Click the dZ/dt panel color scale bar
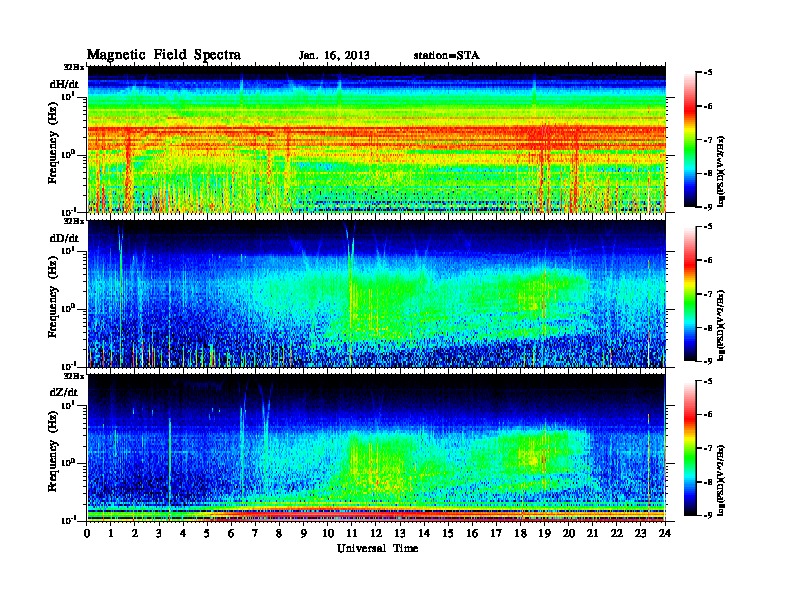Image resolution: width=792 pixels, height=612 pixels. [x=689, y=448]
